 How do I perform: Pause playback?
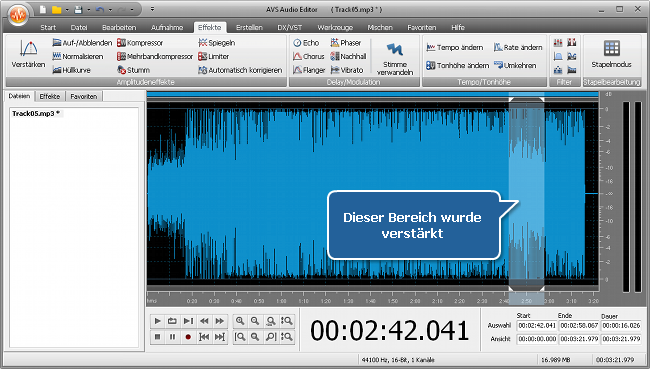coord(172,337)
